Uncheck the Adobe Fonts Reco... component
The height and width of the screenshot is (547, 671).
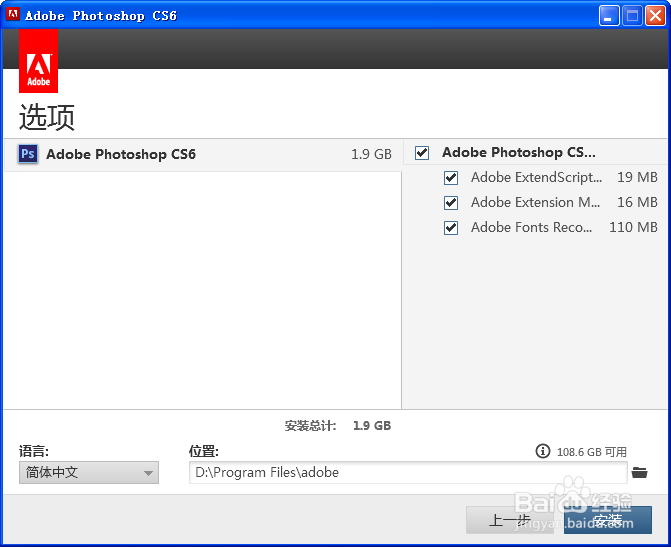point(451,228)
